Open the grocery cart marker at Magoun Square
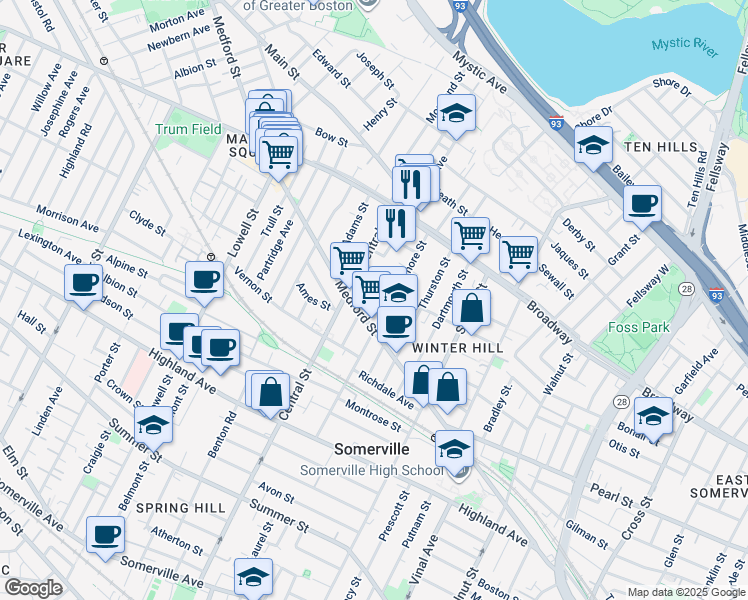 [x=278, y=152]
